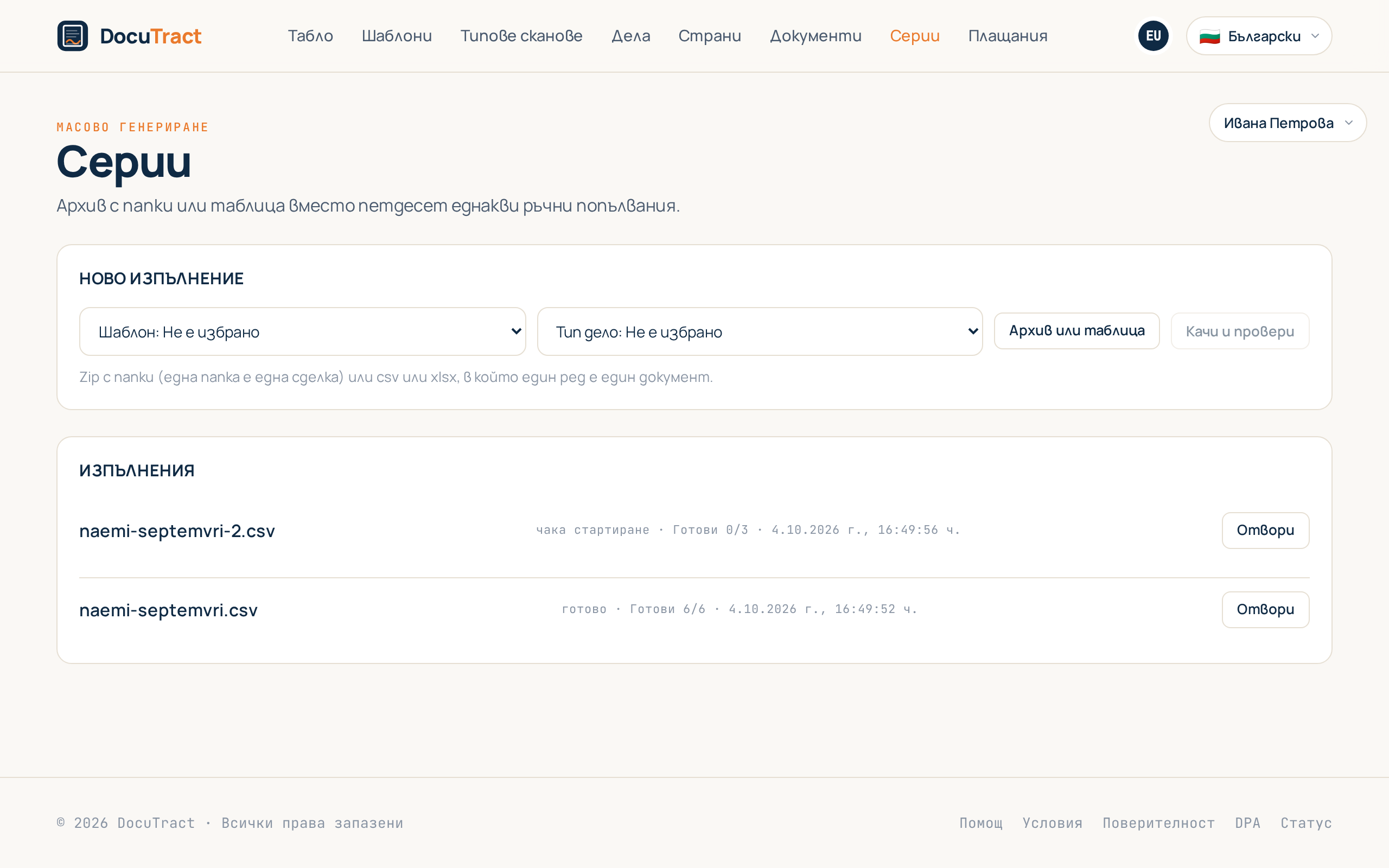Open the Тип дело select box
This screenshot has width=1389, height=868.
760,331
